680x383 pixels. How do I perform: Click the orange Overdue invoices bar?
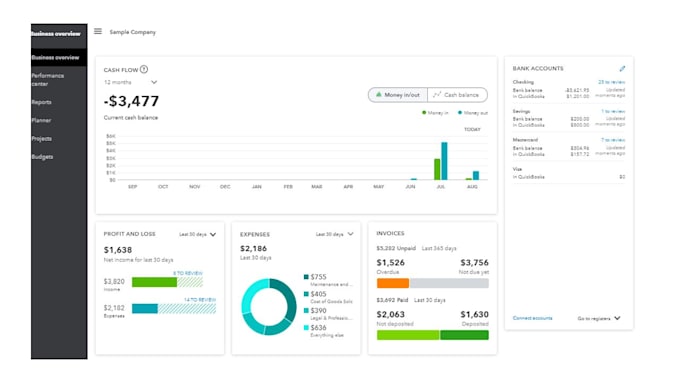[393, 283]
